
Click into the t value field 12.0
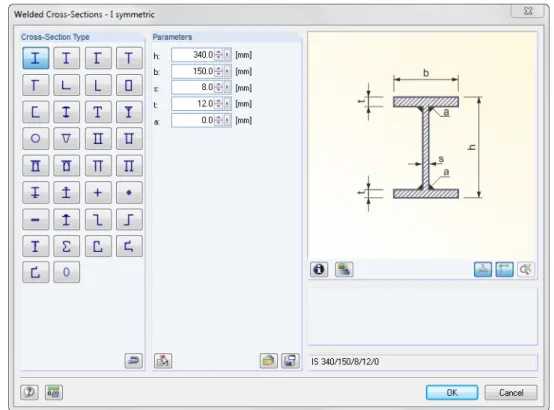[x=193, y=104]
